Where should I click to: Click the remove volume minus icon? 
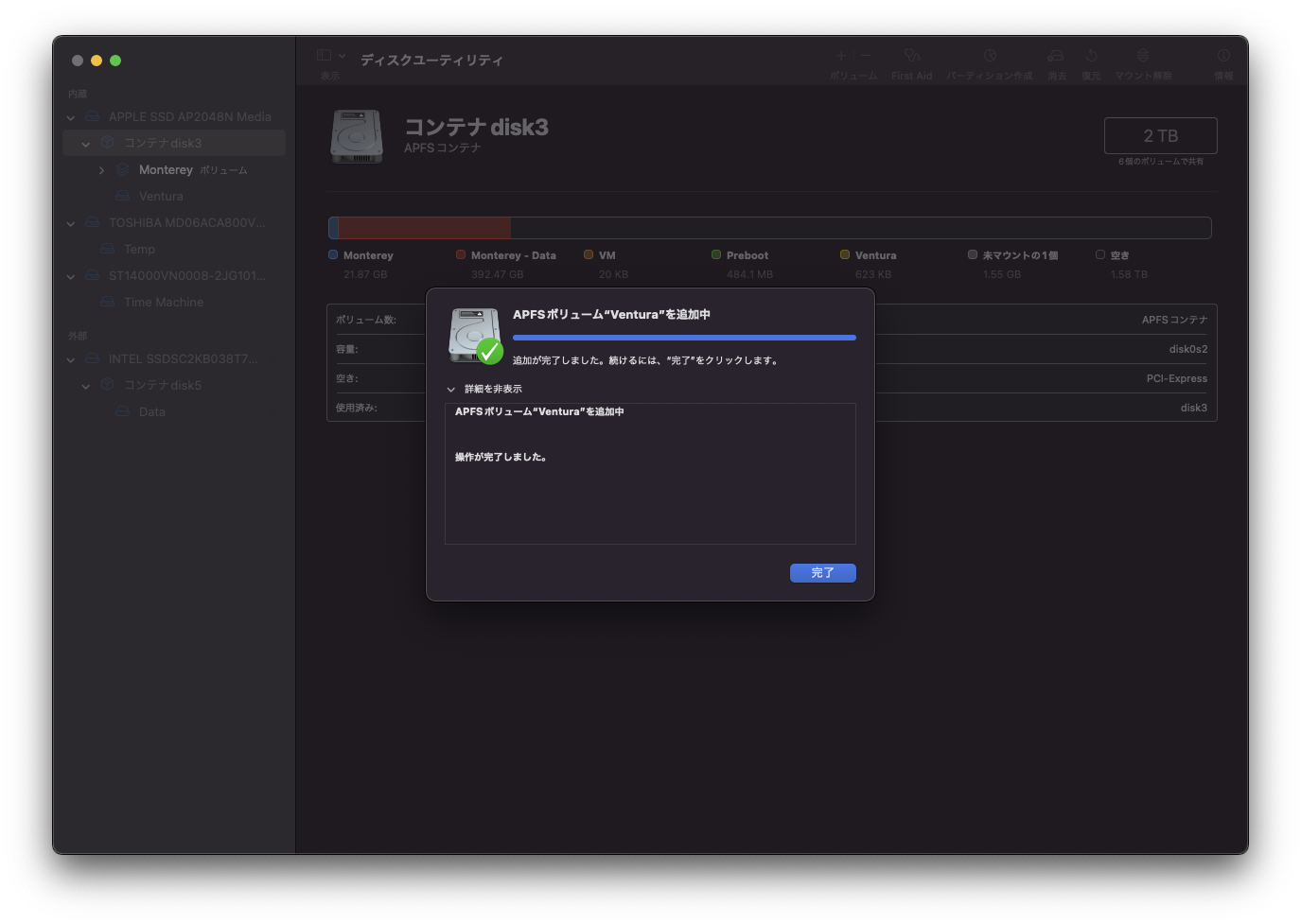click(865, 56)
